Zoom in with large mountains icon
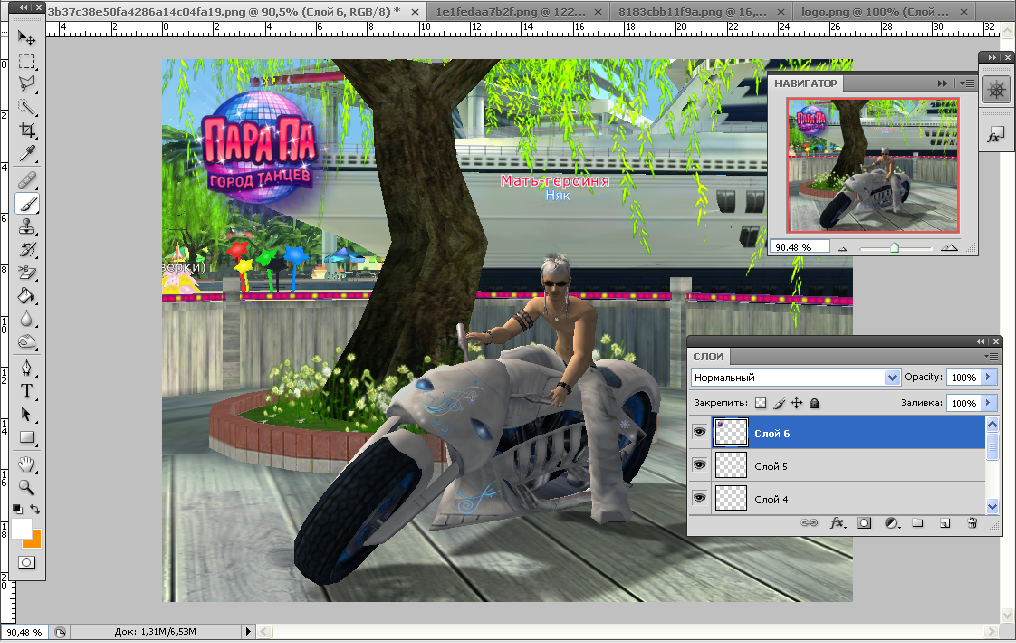The width and height of the screenshot is (1016, 643). coord(949,248)
